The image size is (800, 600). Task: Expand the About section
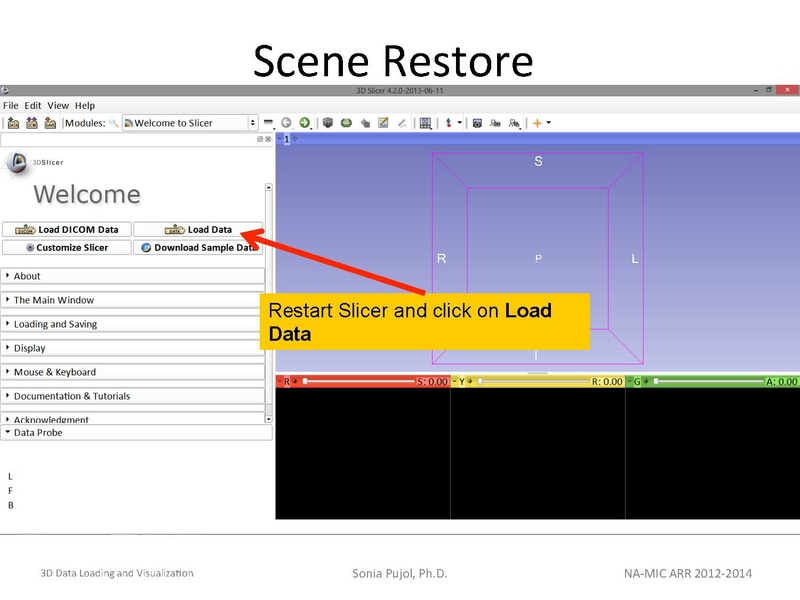pyautogui.click(x=133, y=276)
